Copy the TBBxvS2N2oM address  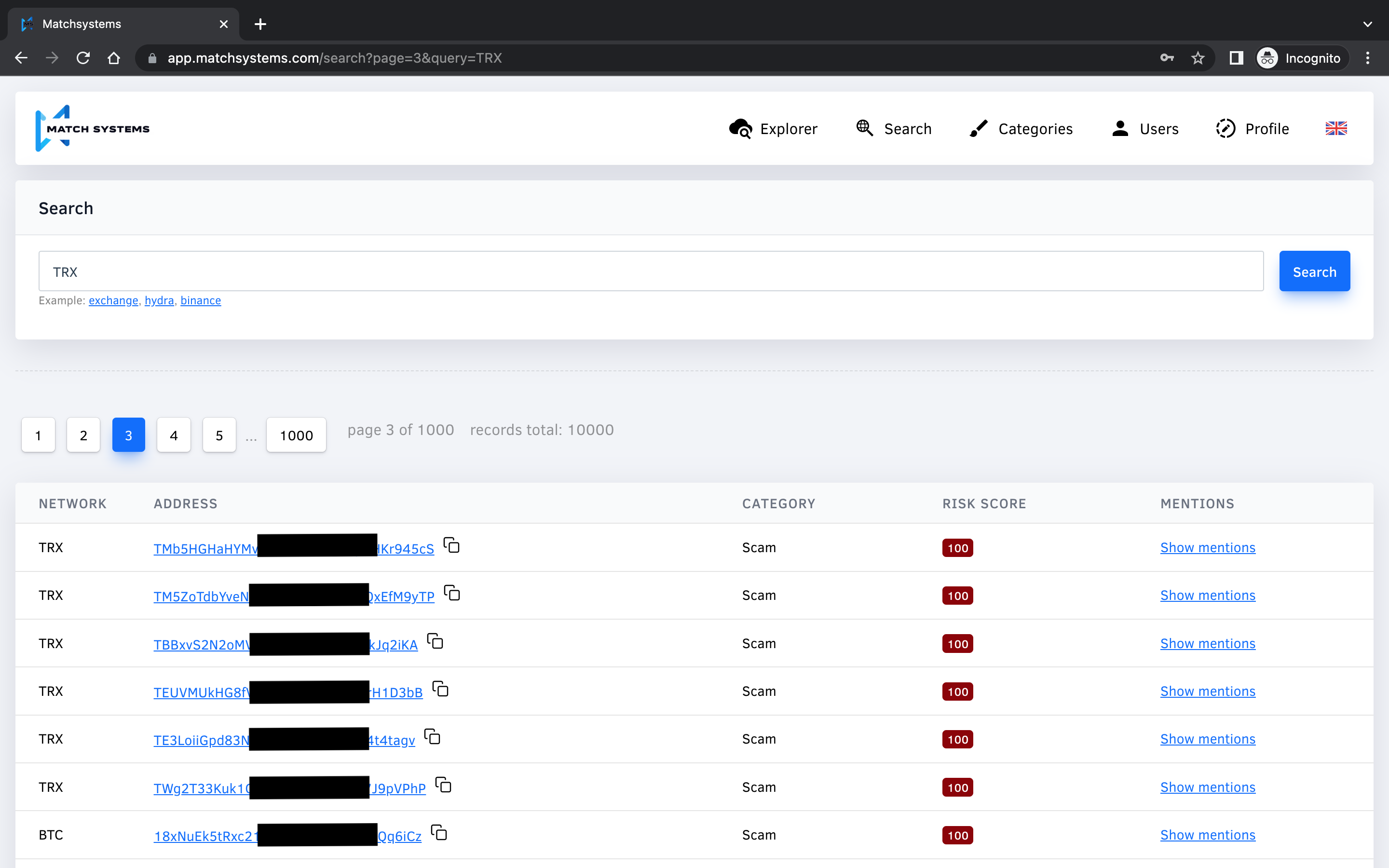coord(436,641)
